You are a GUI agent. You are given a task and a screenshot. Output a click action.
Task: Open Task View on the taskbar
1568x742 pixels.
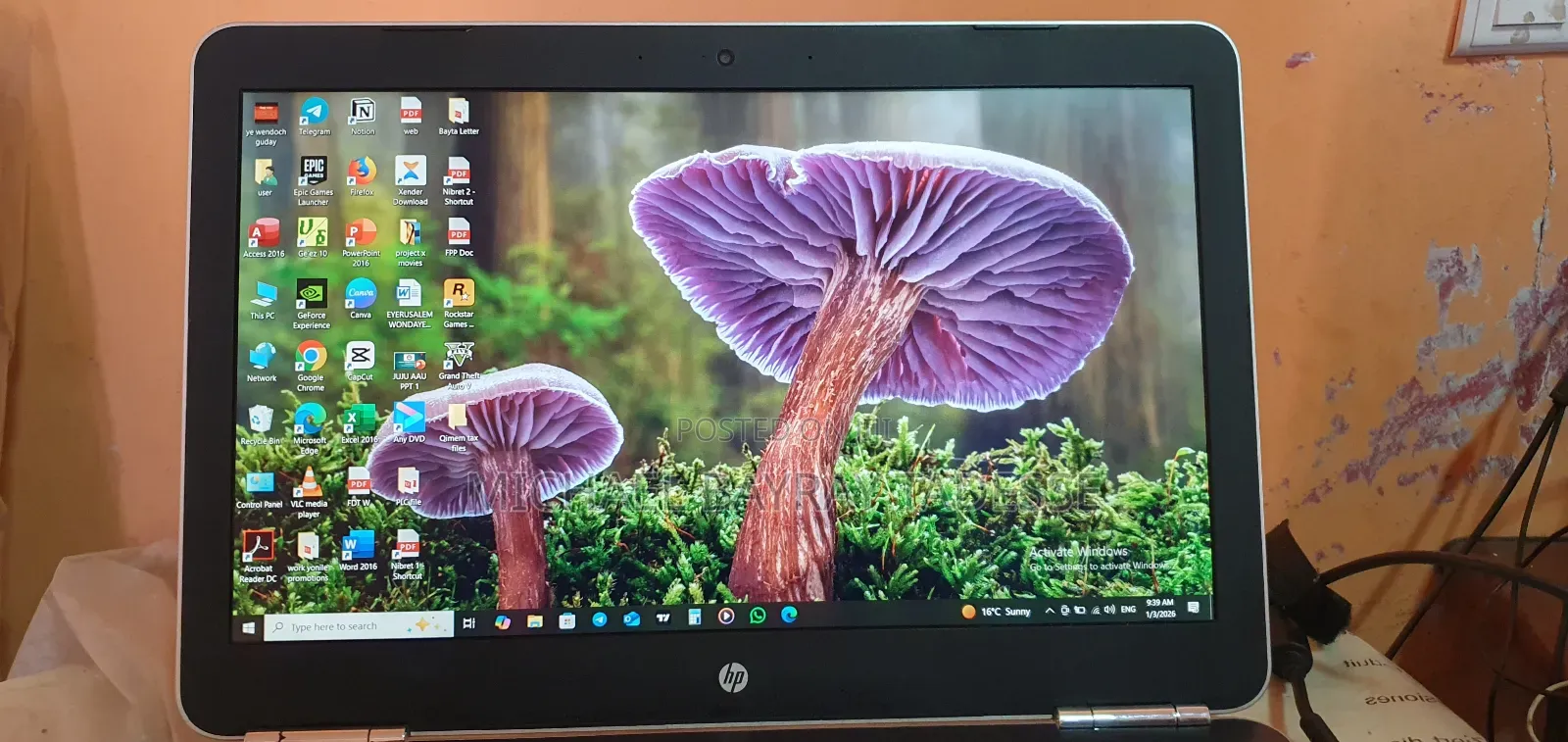point(469,623)
